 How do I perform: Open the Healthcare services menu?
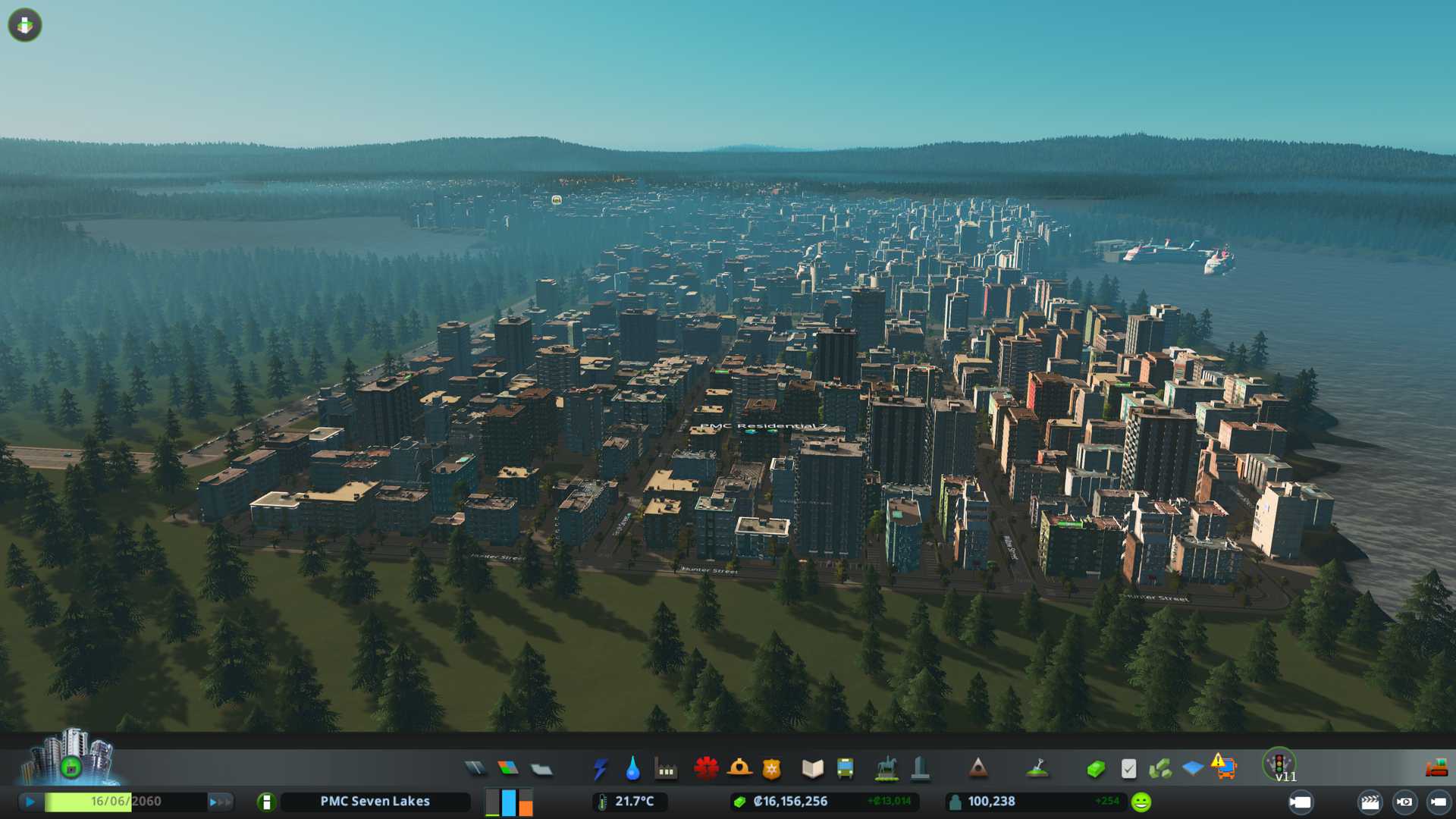coord(706,769)
